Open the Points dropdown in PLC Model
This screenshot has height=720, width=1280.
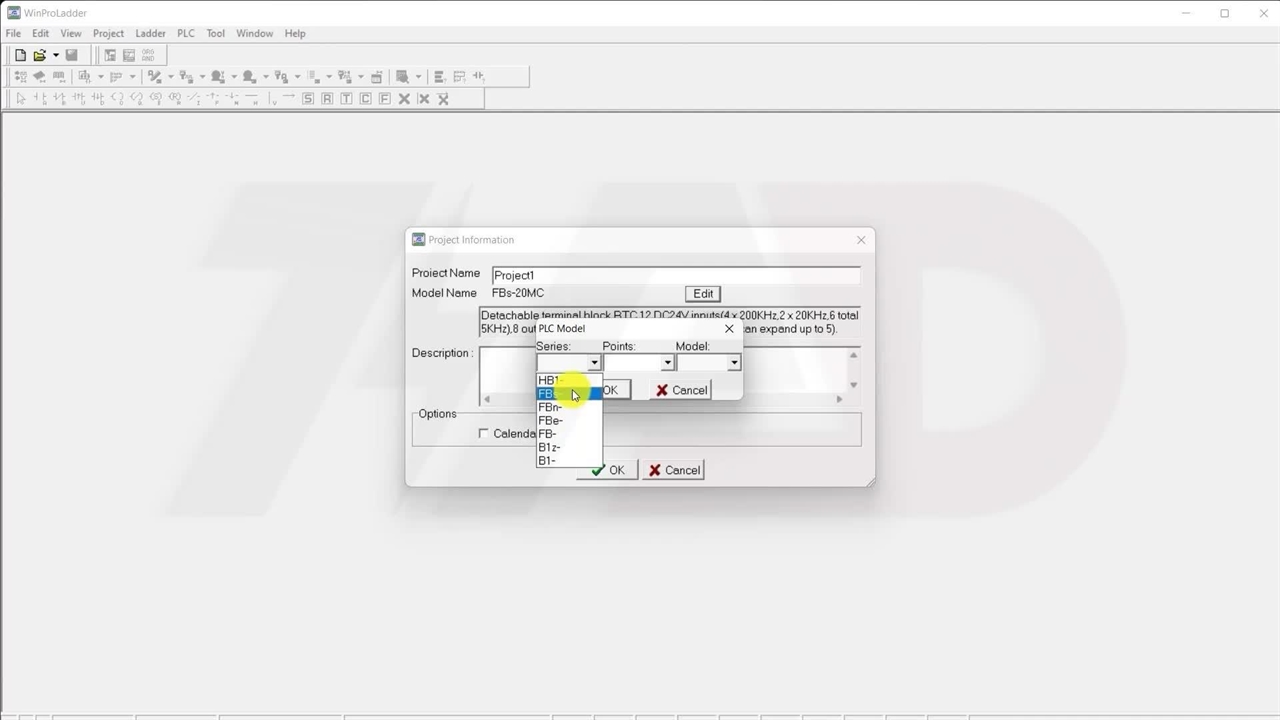click(667, 363)
